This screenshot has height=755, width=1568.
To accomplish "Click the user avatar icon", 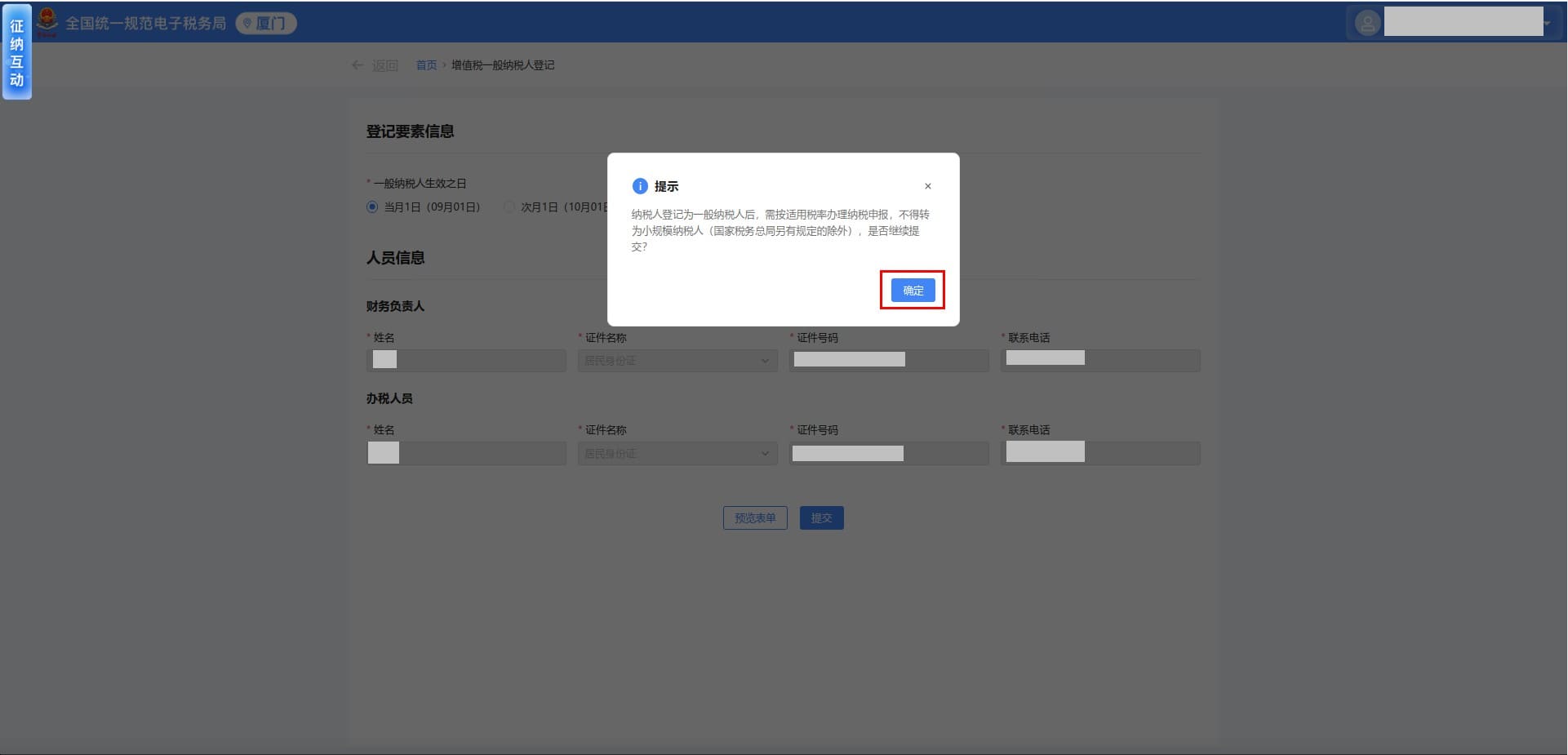I will point(1367,23).
